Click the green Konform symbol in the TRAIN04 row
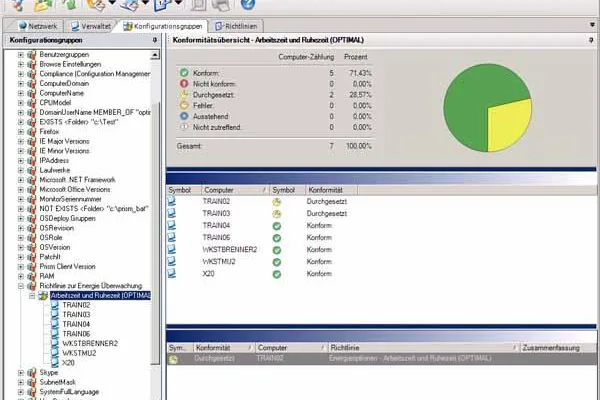Image resolution: width=600 pixels, height=400 pixels. (277, 226)
